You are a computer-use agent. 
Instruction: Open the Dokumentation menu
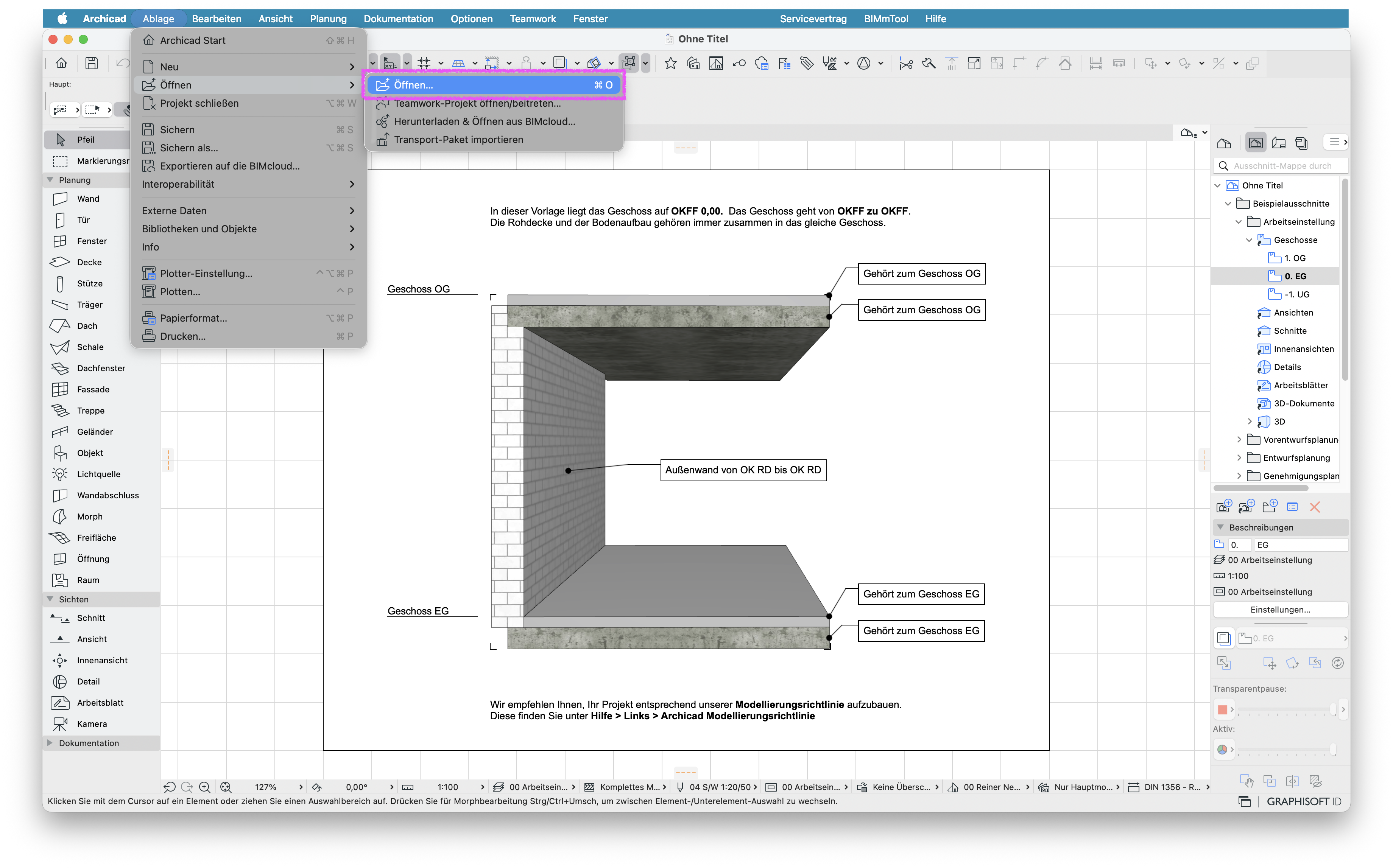click(x=399, y=19)
